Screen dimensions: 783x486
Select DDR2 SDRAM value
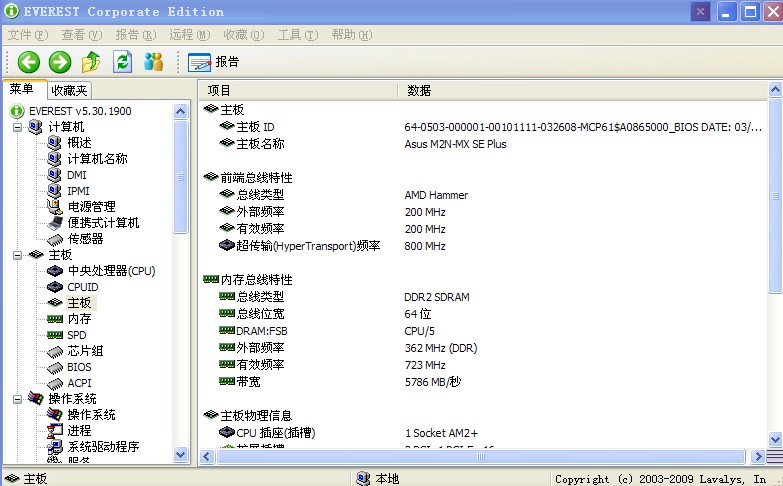coord(437,297)
